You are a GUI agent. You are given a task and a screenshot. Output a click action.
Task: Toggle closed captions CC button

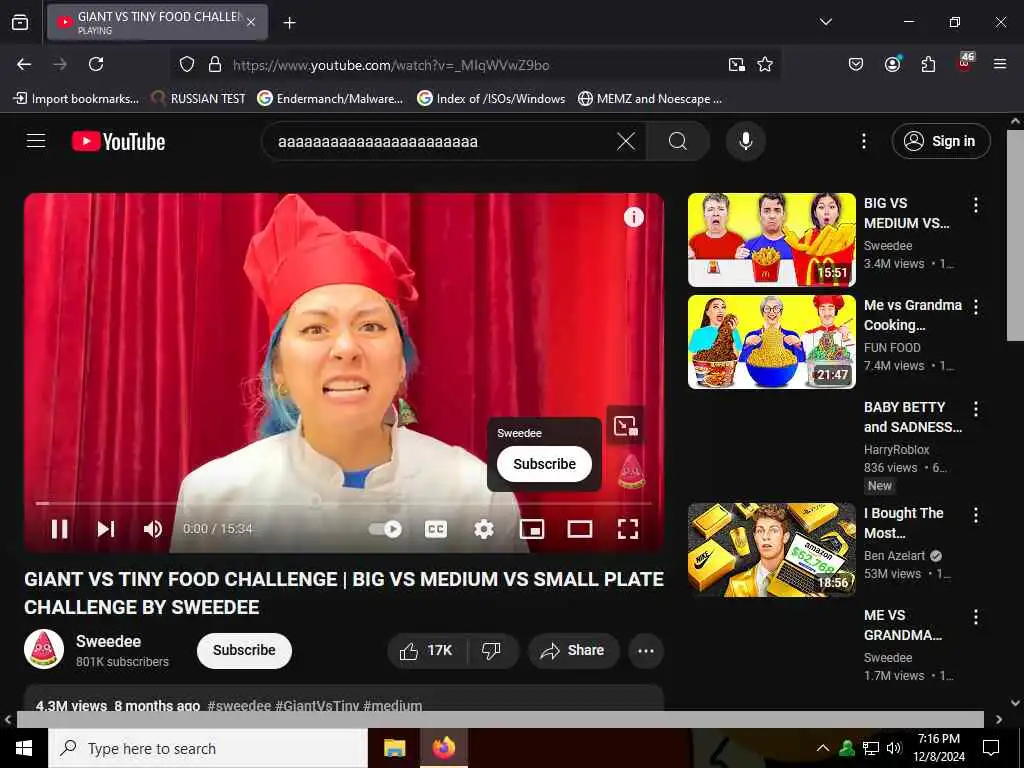click(x=436, y=529)
